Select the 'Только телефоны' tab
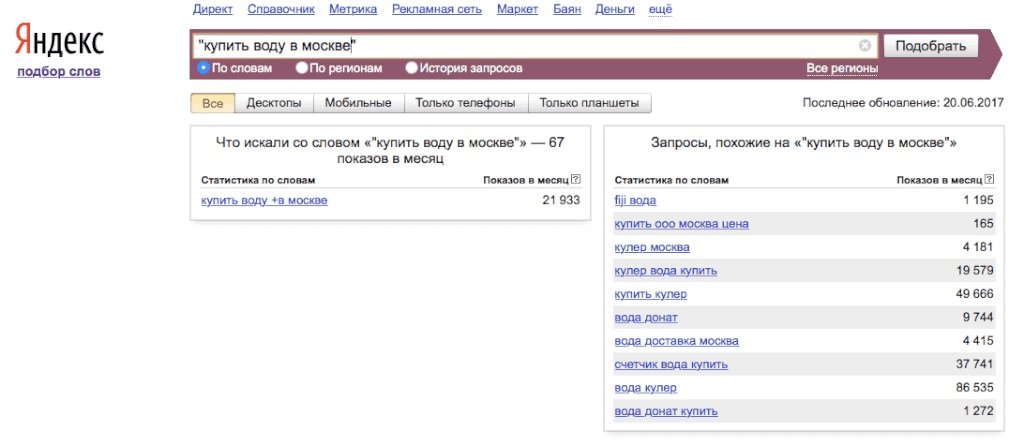 click(465, 103)
